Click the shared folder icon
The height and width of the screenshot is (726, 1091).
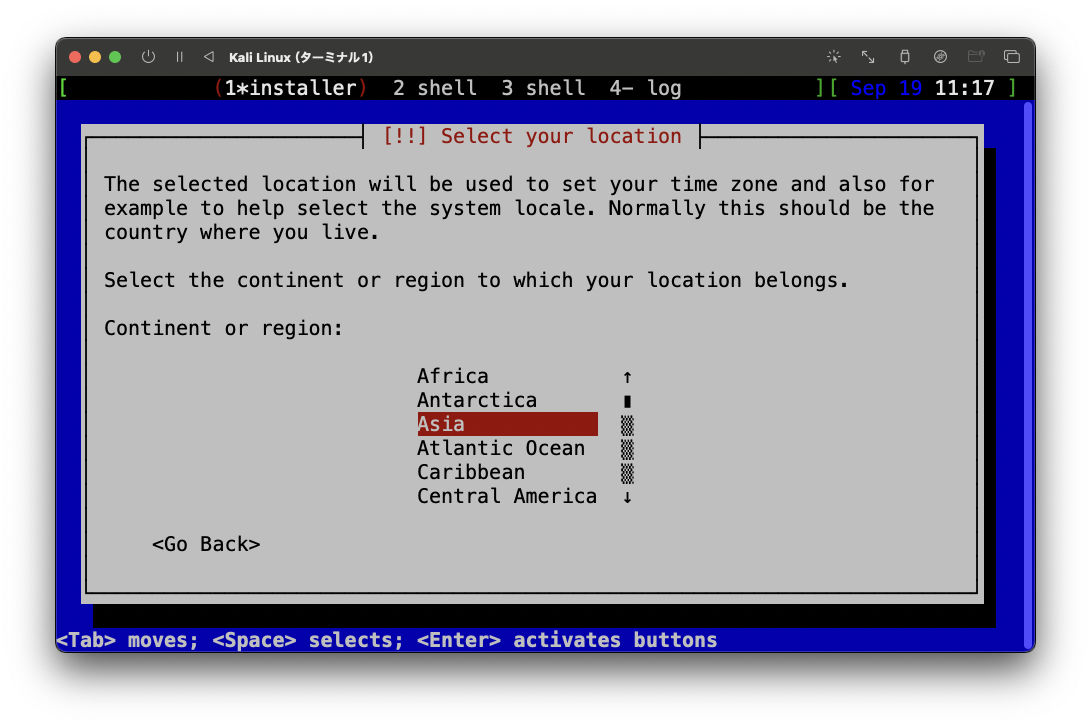tap(976, 57)
